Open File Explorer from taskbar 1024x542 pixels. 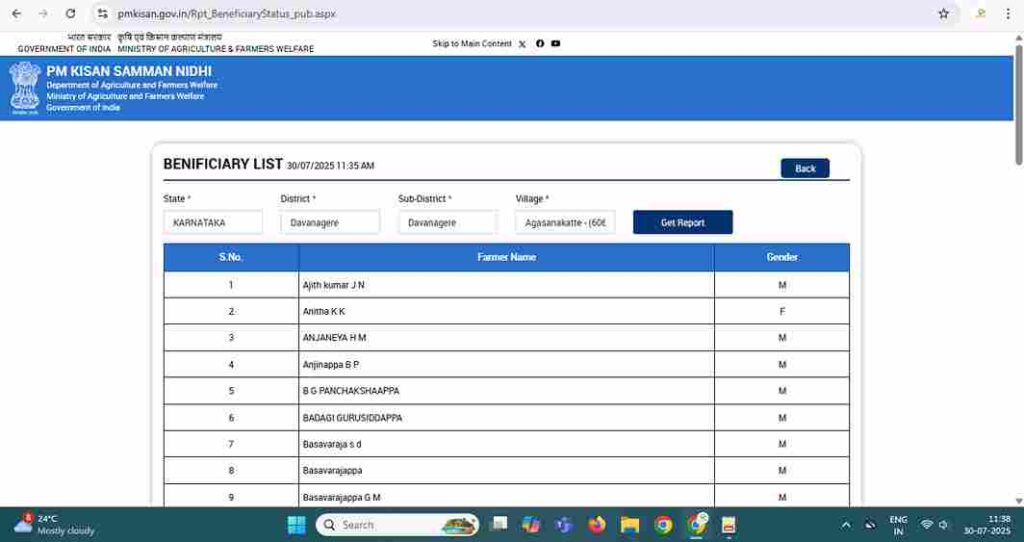[630, 525]
